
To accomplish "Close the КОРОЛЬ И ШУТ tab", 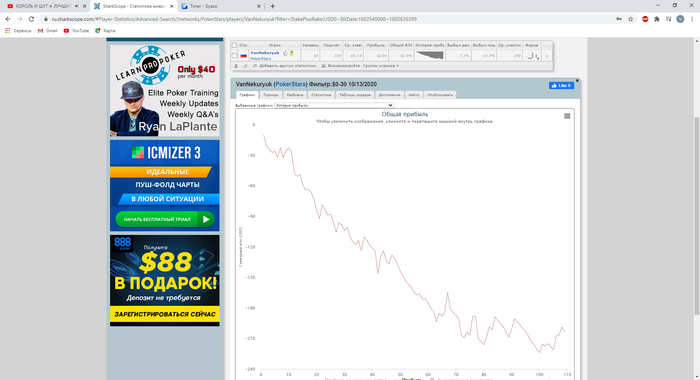I will [84, 6].
